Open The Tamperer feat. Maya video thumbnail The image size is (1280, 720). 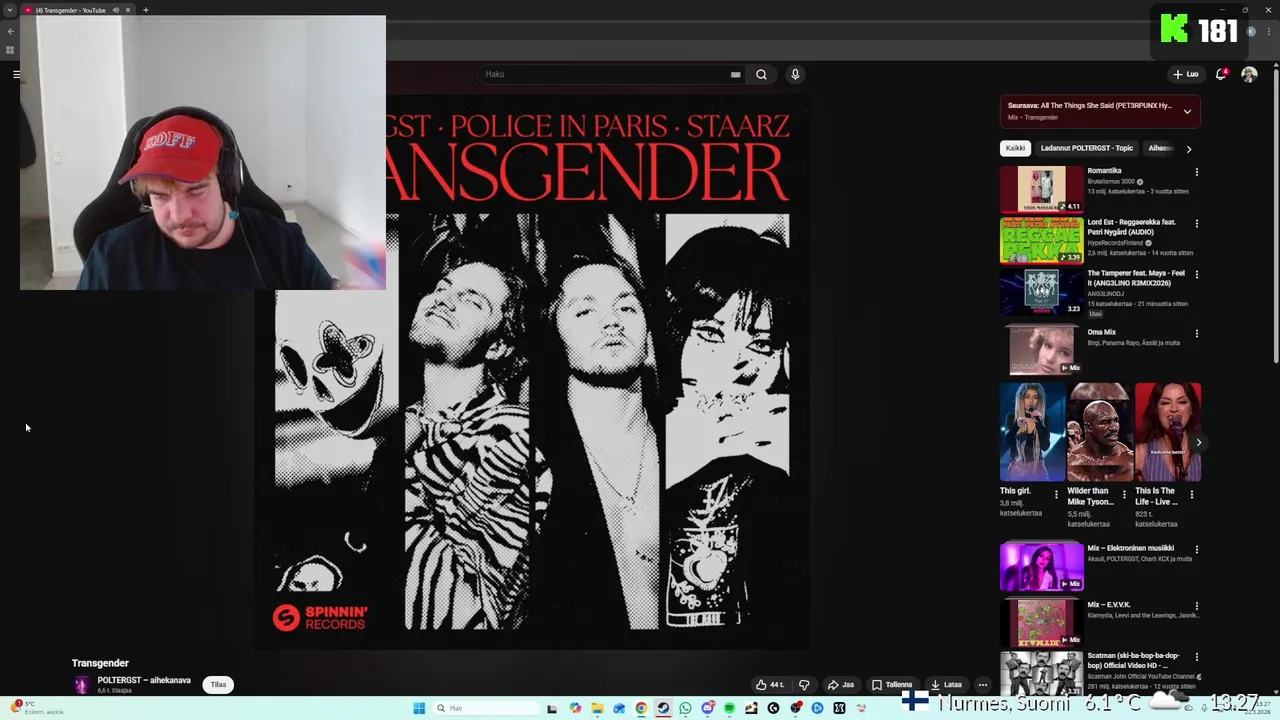point(1041,291)
